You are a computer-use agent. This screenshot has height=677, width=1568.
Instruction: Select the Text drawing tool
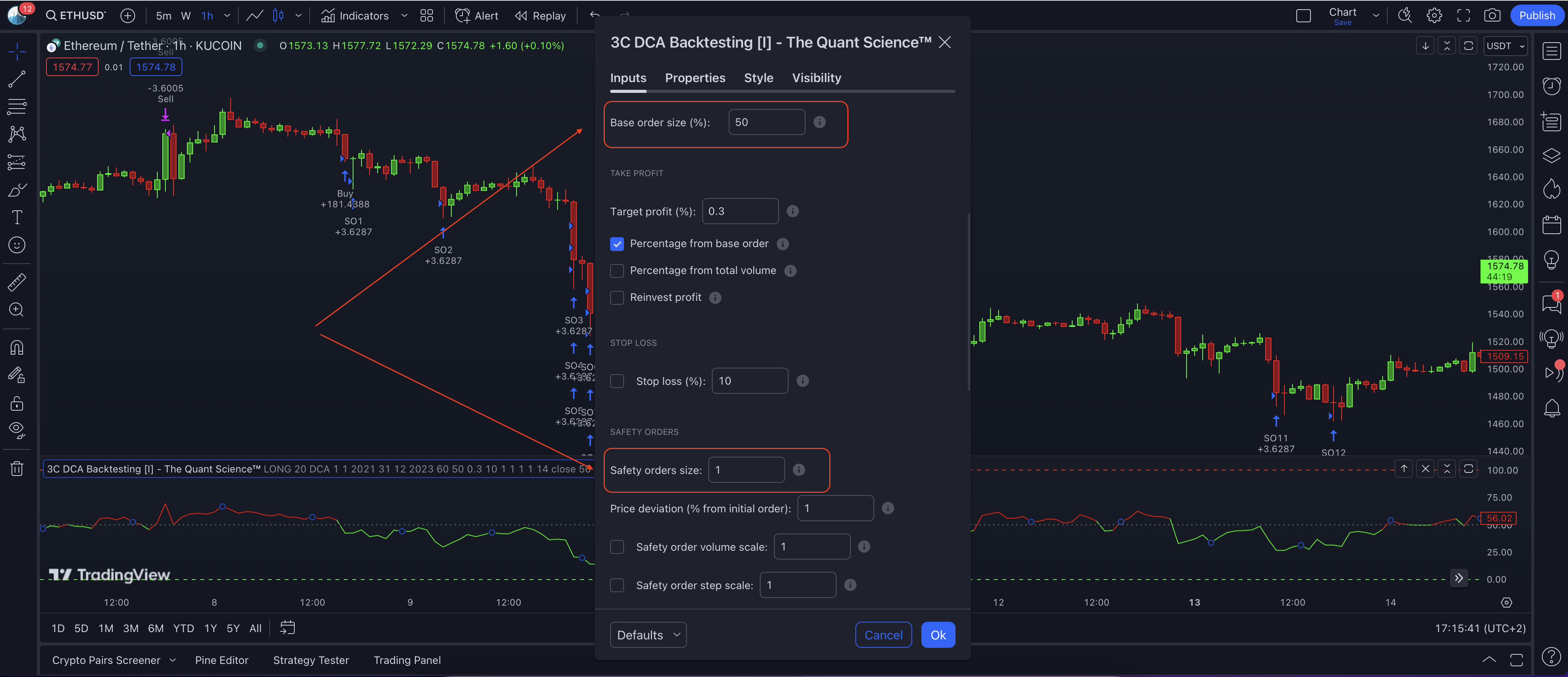[17, 217]
